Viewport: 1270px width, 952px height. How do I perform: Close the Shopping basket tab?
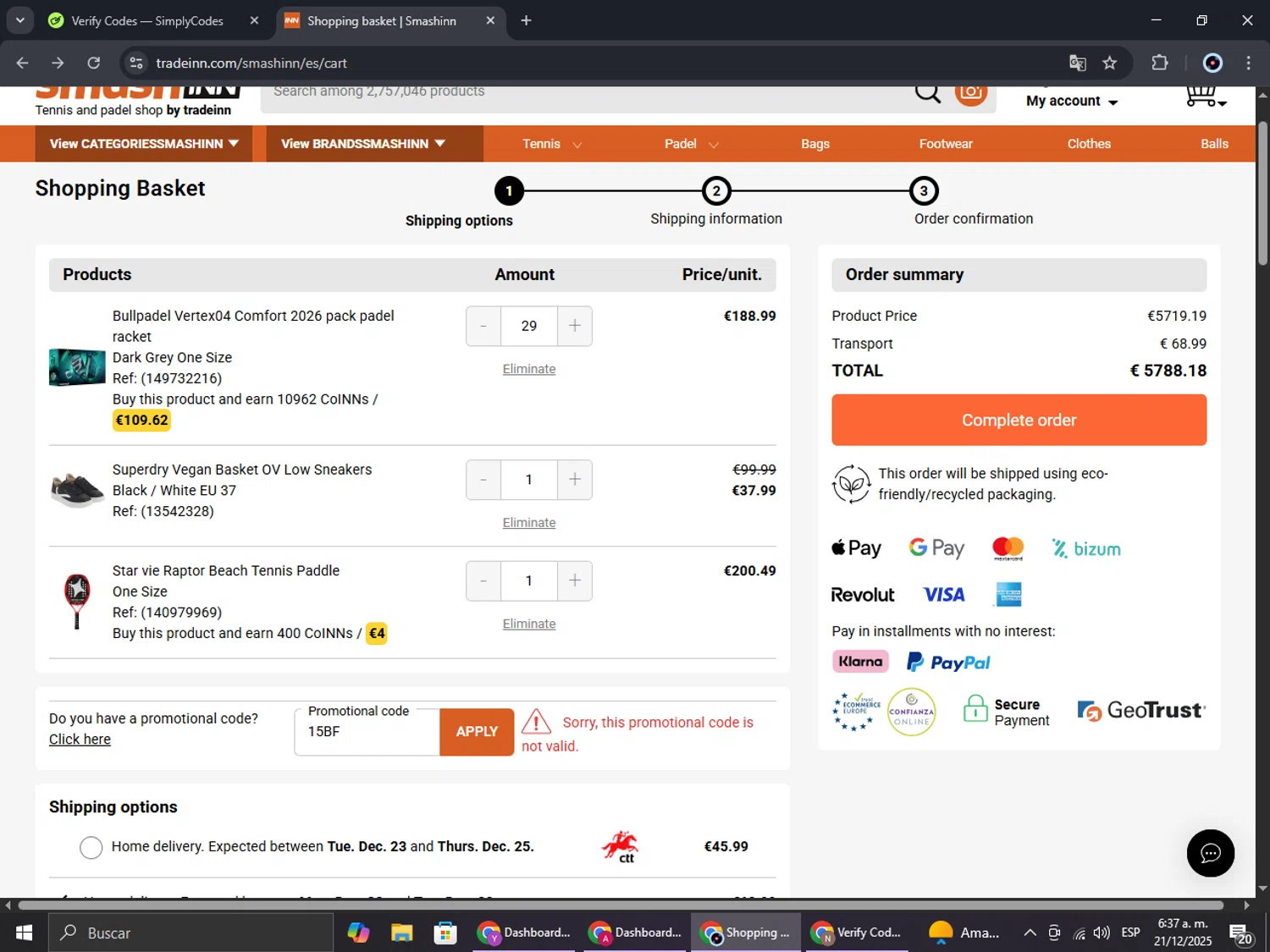pyautogui.click(x=490, y=20)
